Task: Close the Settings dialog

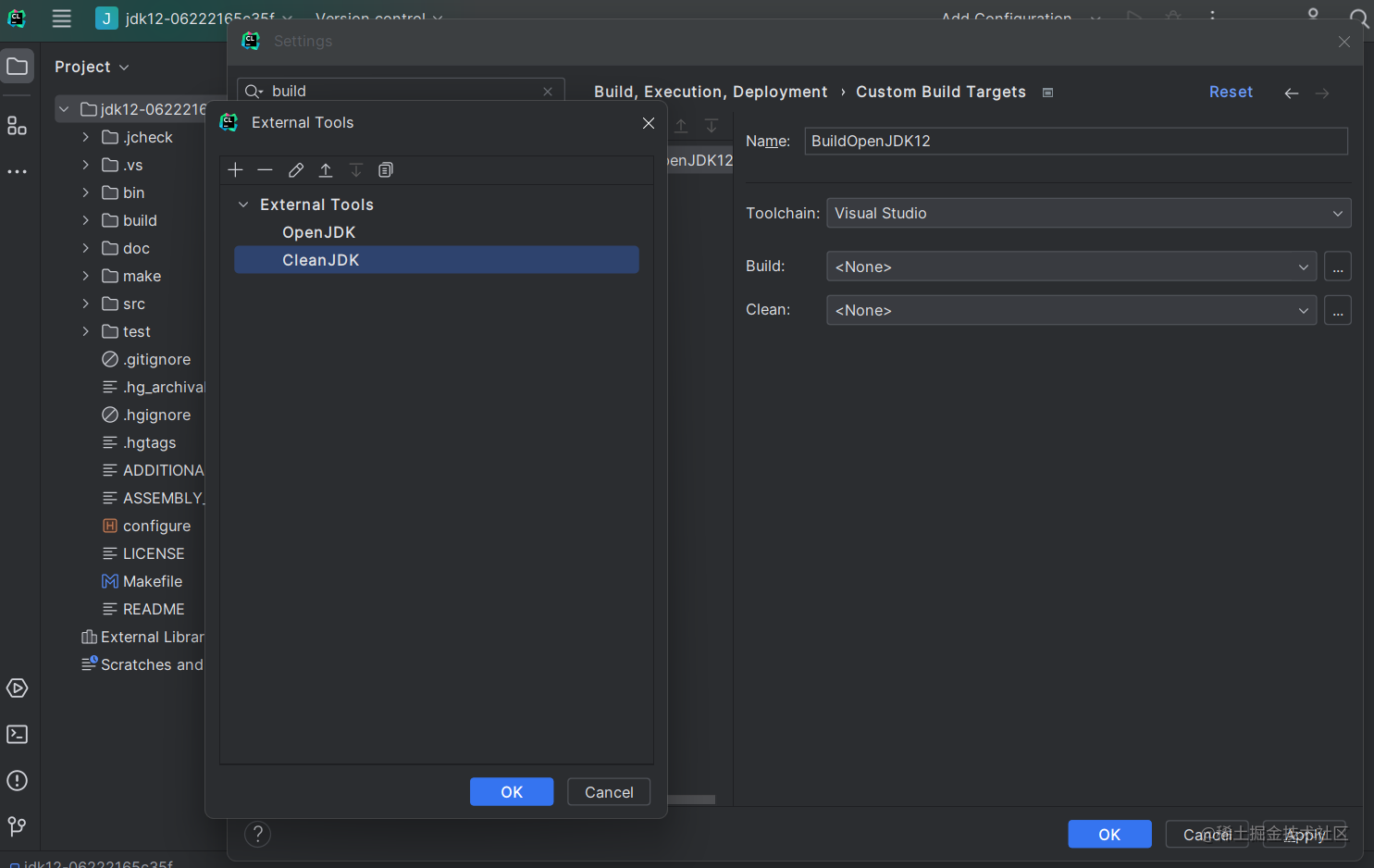Action: pos(1344,42)
